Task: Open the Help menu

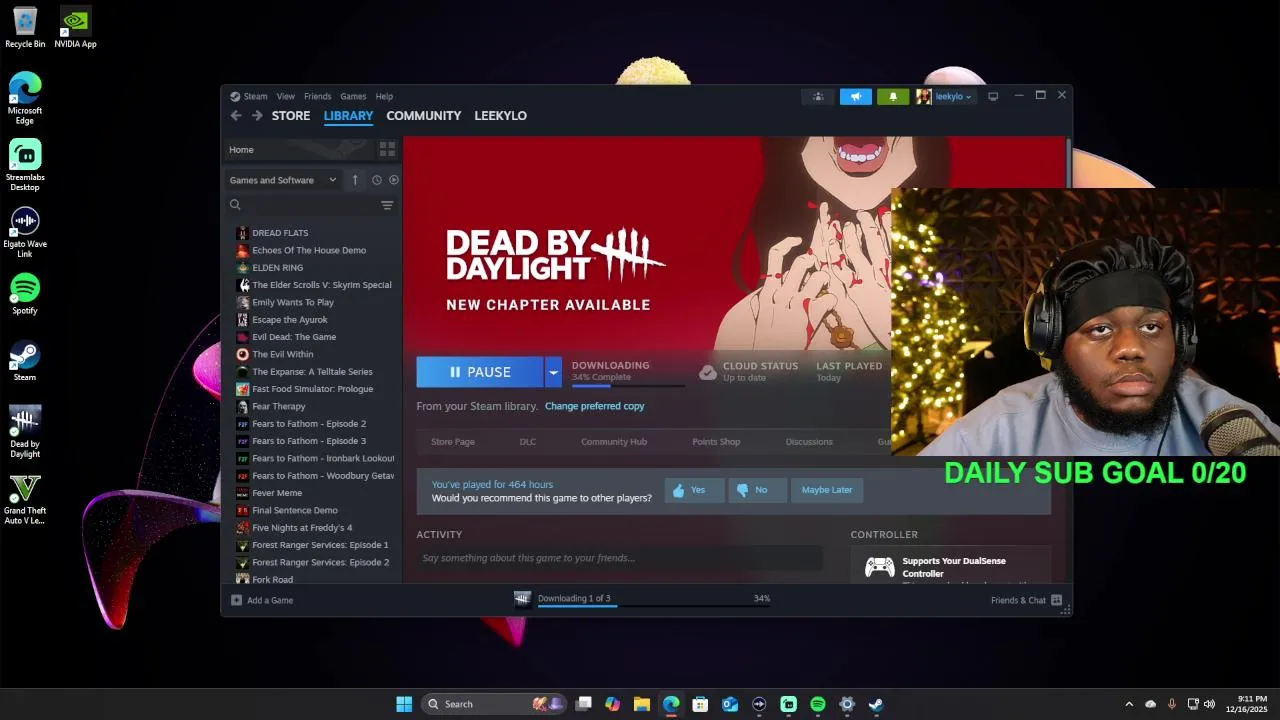Action: 384,97
